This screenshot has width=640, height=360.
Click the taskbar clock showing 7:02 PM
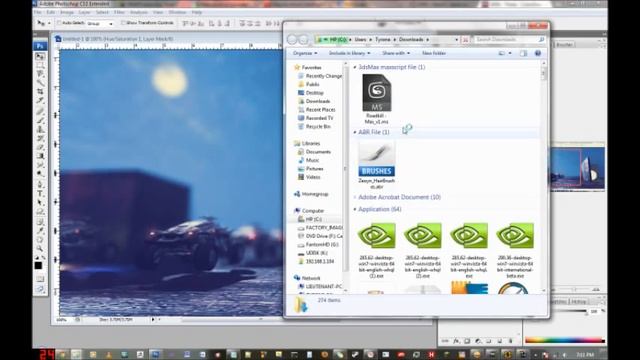(x=585, y=355)
